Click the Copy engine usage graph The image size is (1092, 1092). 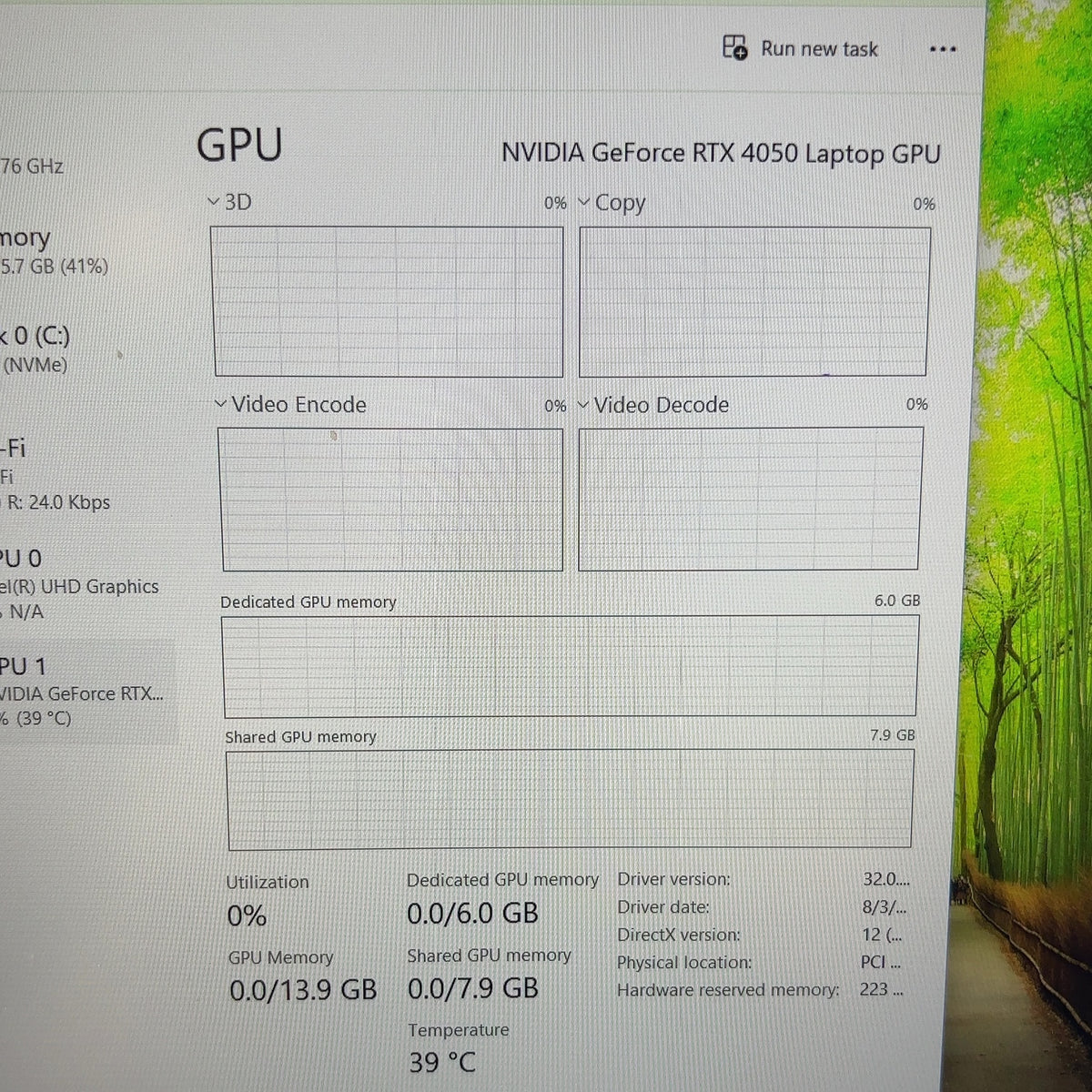754,301
